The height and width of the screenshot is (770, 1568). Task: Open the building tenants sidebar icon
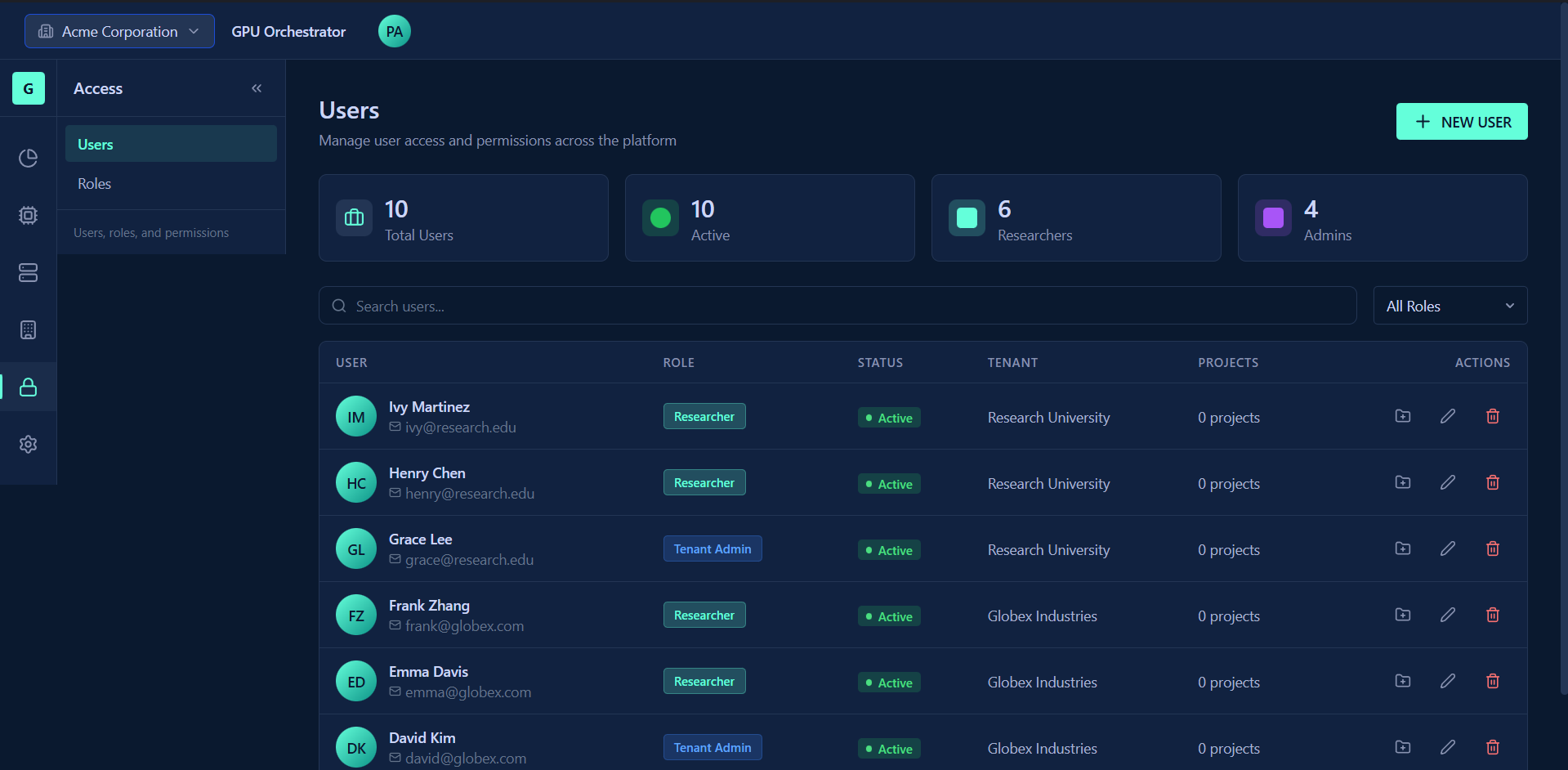tap(28, 329)
